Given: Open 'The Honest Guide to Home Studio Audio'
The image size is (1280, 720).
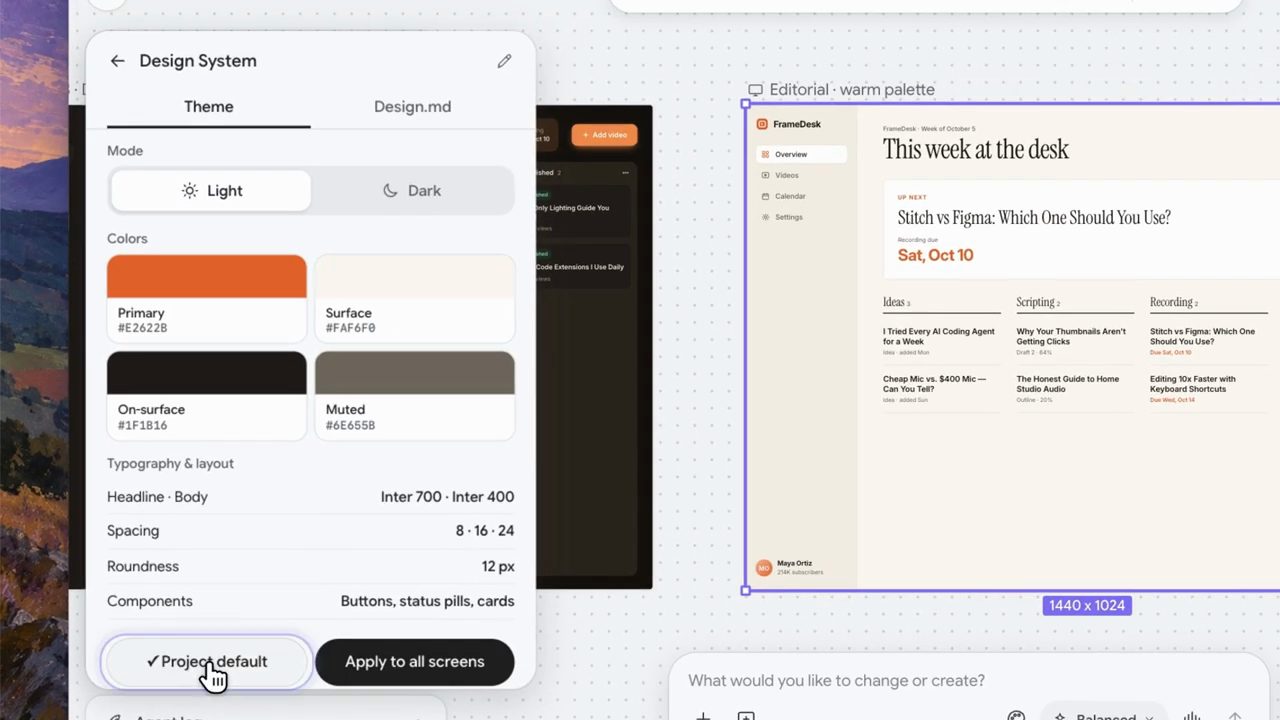Looking at the screenshot, I should coord(1068,384).
